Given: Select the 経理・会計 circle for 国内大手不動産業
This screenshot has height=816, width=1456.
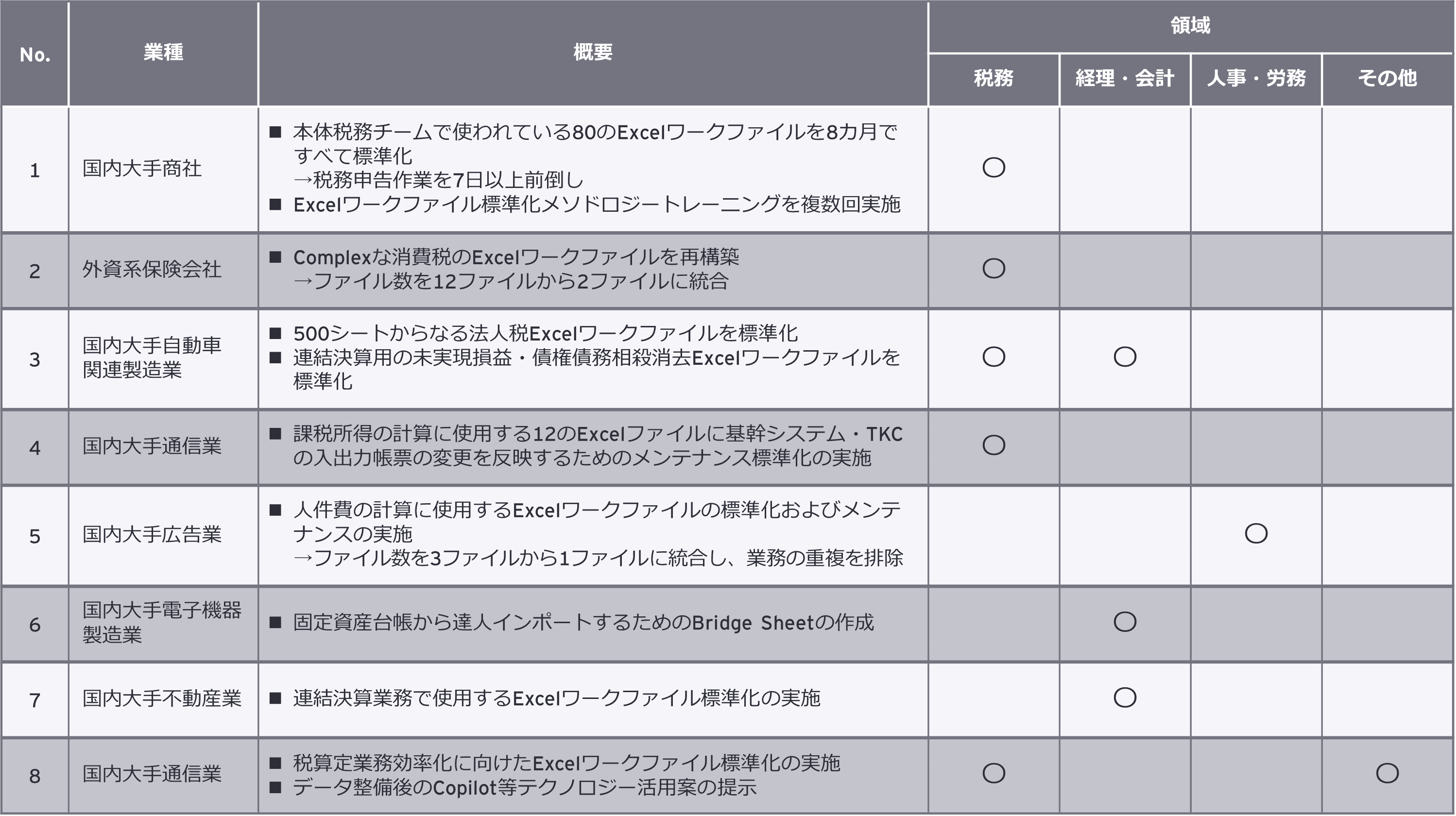Looking at the screenshot, I should point(1125,698).
